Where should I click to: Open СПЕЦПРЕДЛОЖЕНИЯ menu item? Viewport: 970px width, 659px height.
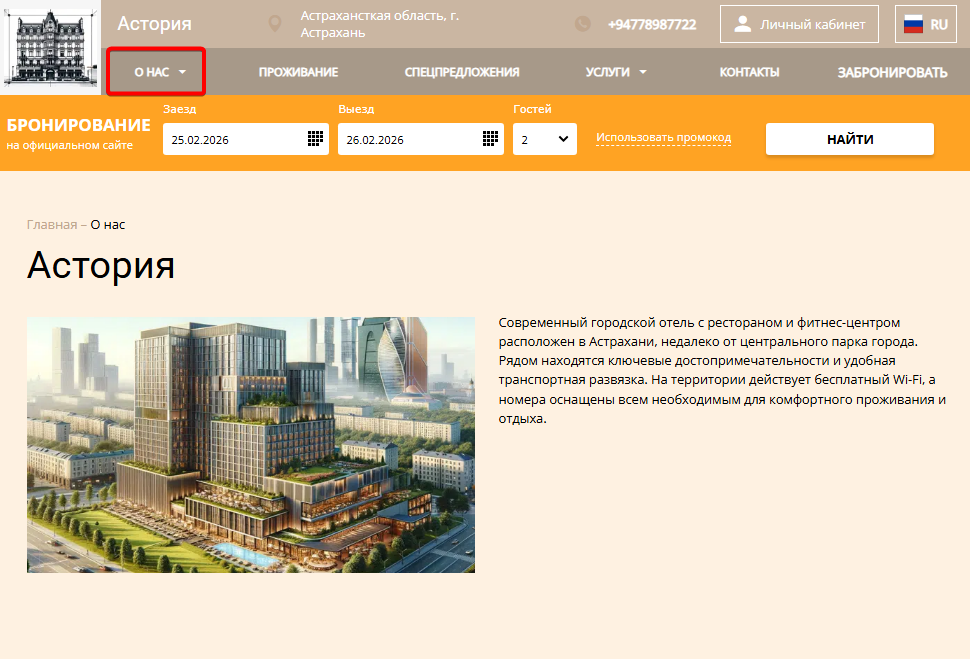pyautogui.click(x=461, y=72)
